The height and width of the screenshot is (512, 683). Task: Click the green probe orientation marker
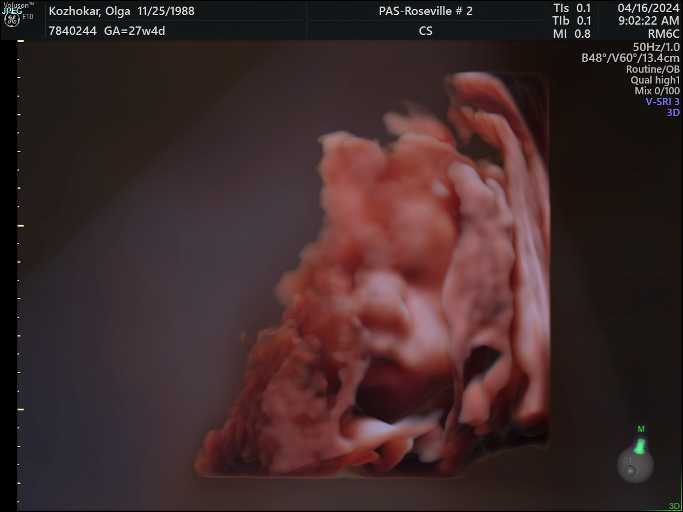click(640, 439)
